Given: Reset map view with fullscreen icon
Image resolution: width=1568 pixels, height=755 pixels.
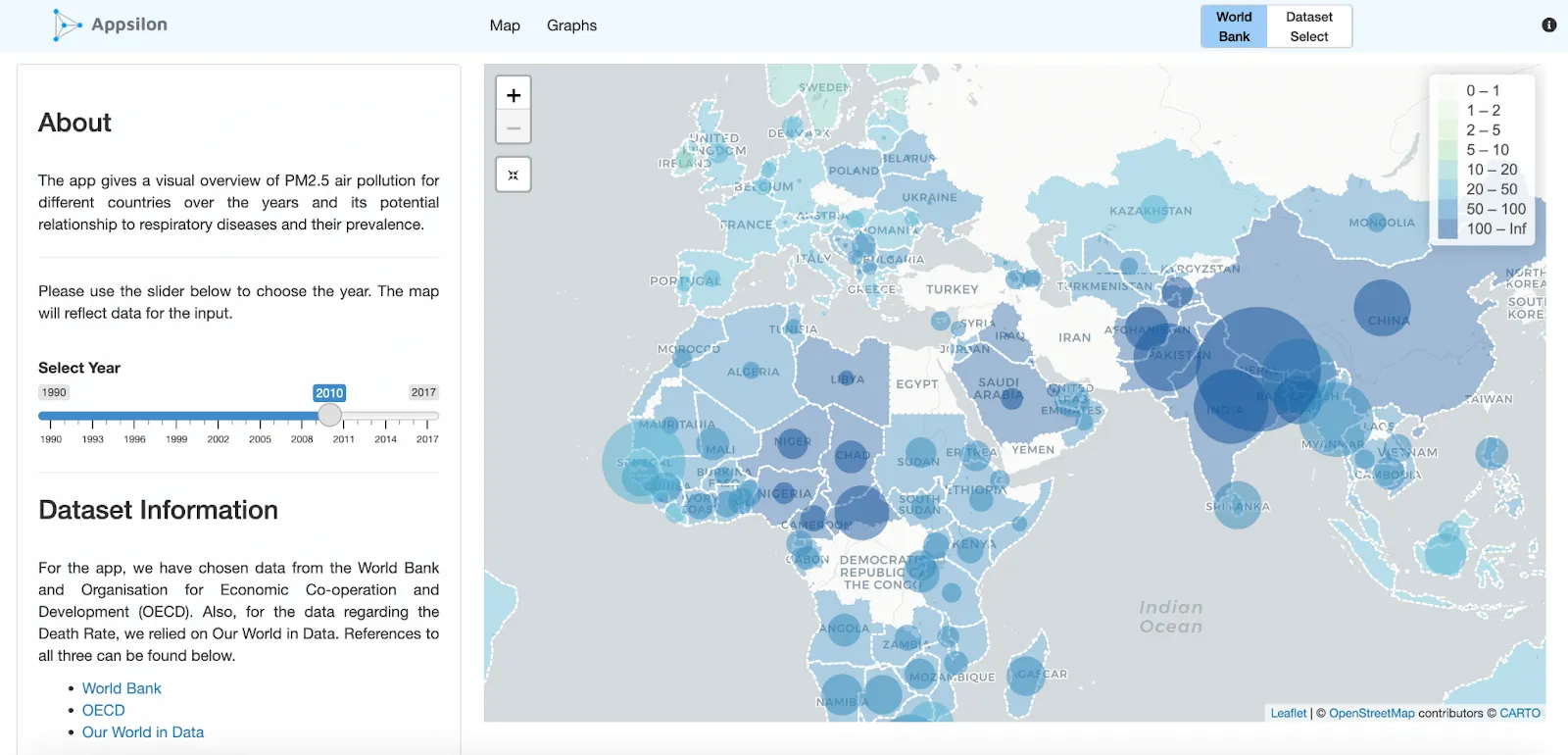Looking at the screenshot, I should click(x=514, y=176).
